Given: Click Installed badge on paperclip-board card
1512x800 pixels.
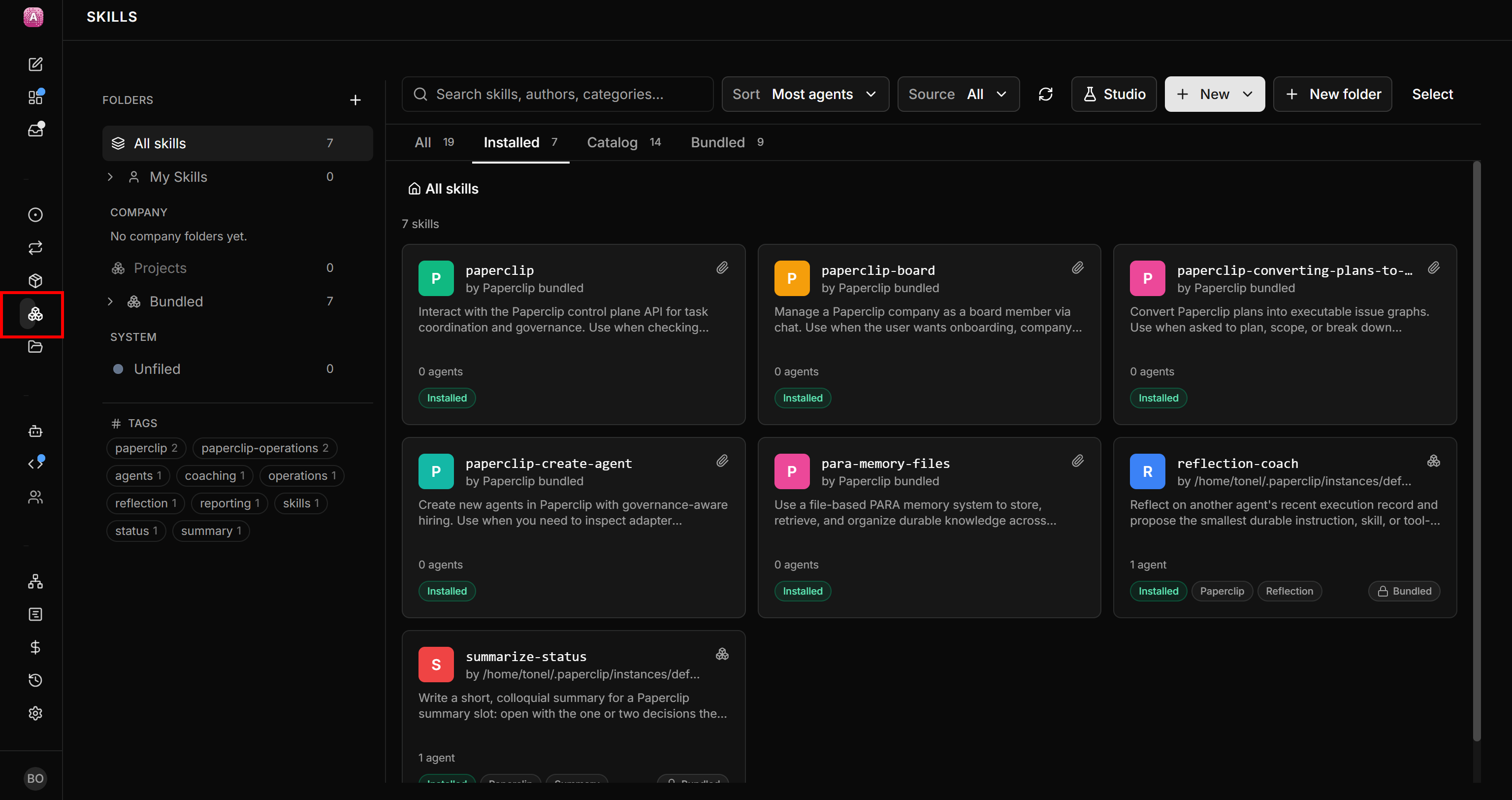Looking at the screenshot, I should [x=803, y=398].
